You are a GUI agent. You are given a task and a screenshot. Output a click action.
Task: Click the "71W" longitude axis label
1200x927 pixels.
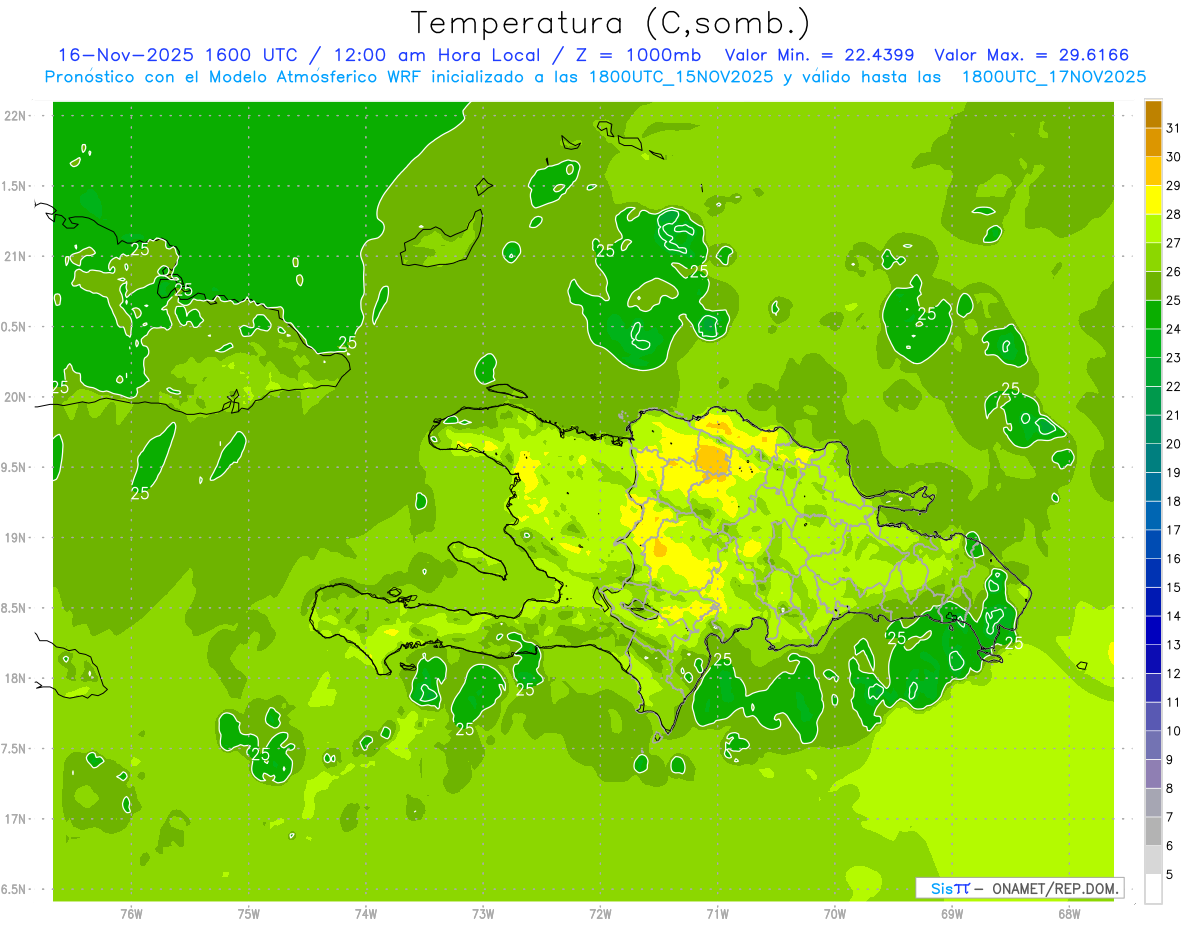tap(717, 915)
